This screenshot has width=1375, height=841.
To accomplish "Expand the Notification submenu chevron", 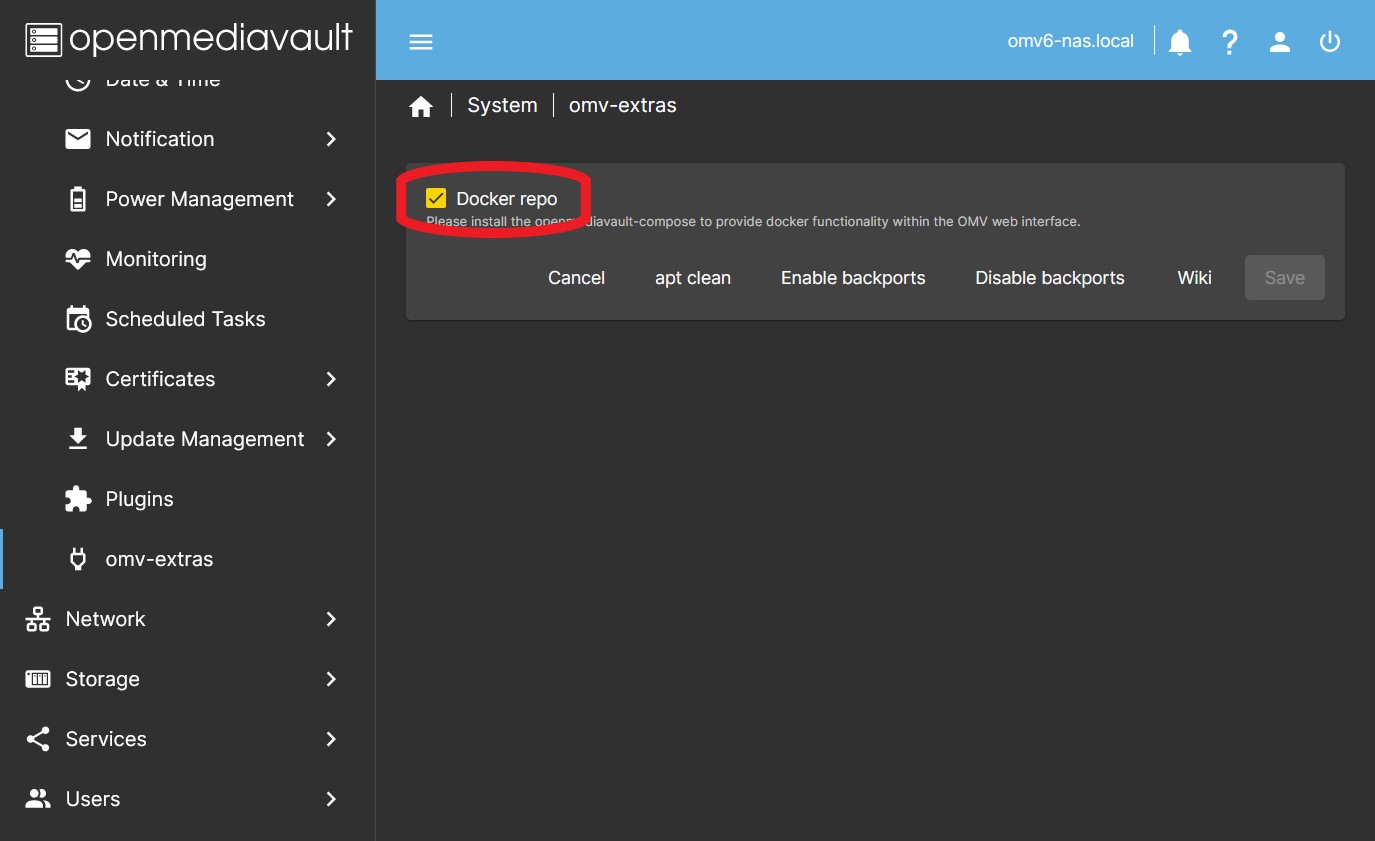I will pyautogui.click(x=331, y=139).
